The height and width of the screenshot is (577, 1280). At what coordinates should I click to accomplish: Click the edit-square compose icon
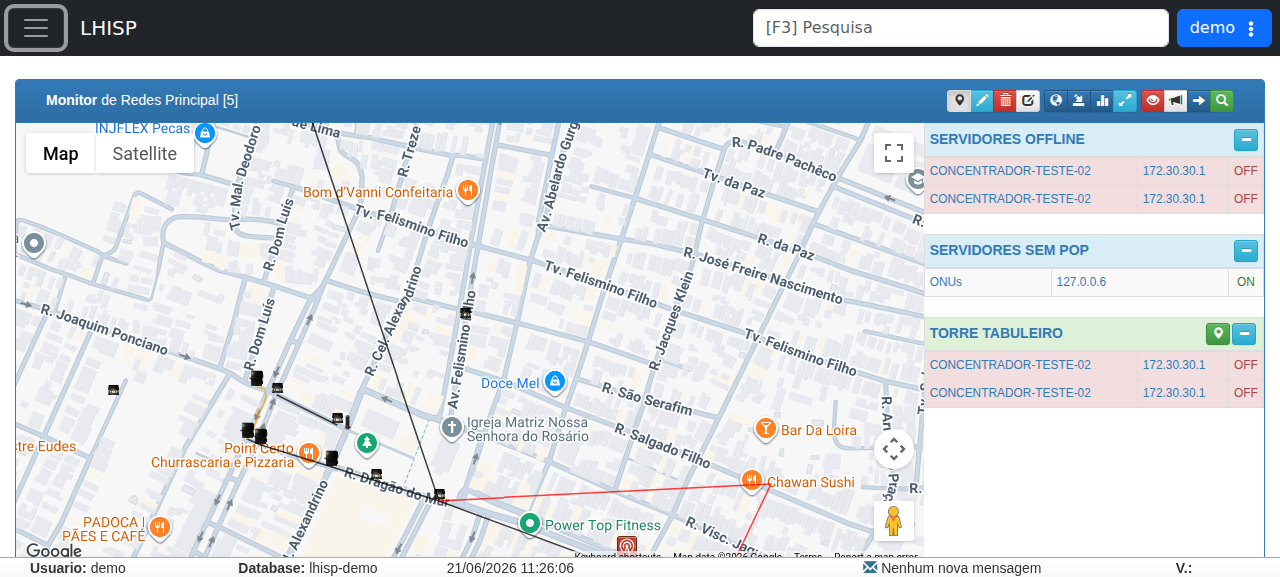point(1027,100)
